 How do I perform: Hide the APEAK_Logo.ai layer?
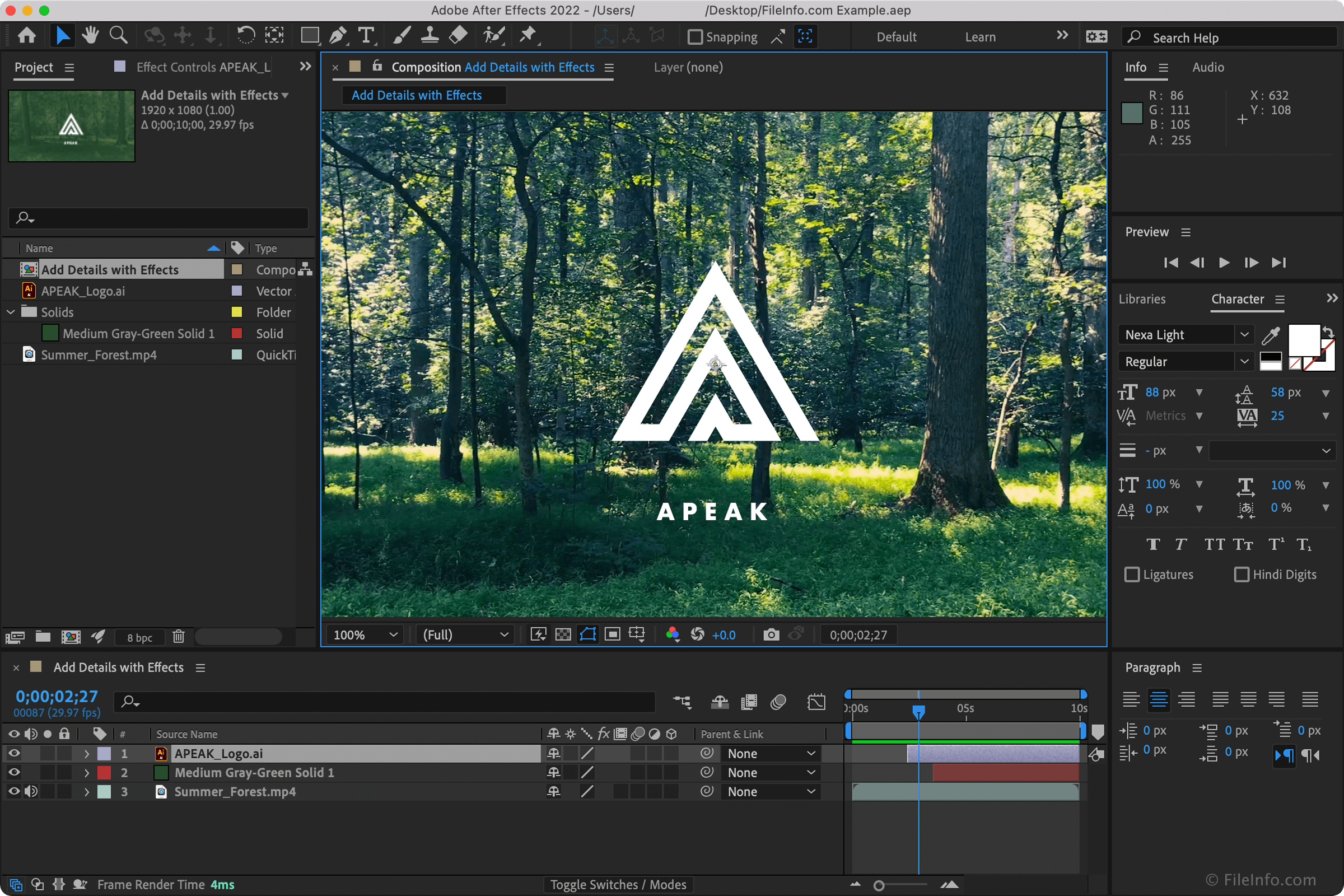[x=15, y=753]
